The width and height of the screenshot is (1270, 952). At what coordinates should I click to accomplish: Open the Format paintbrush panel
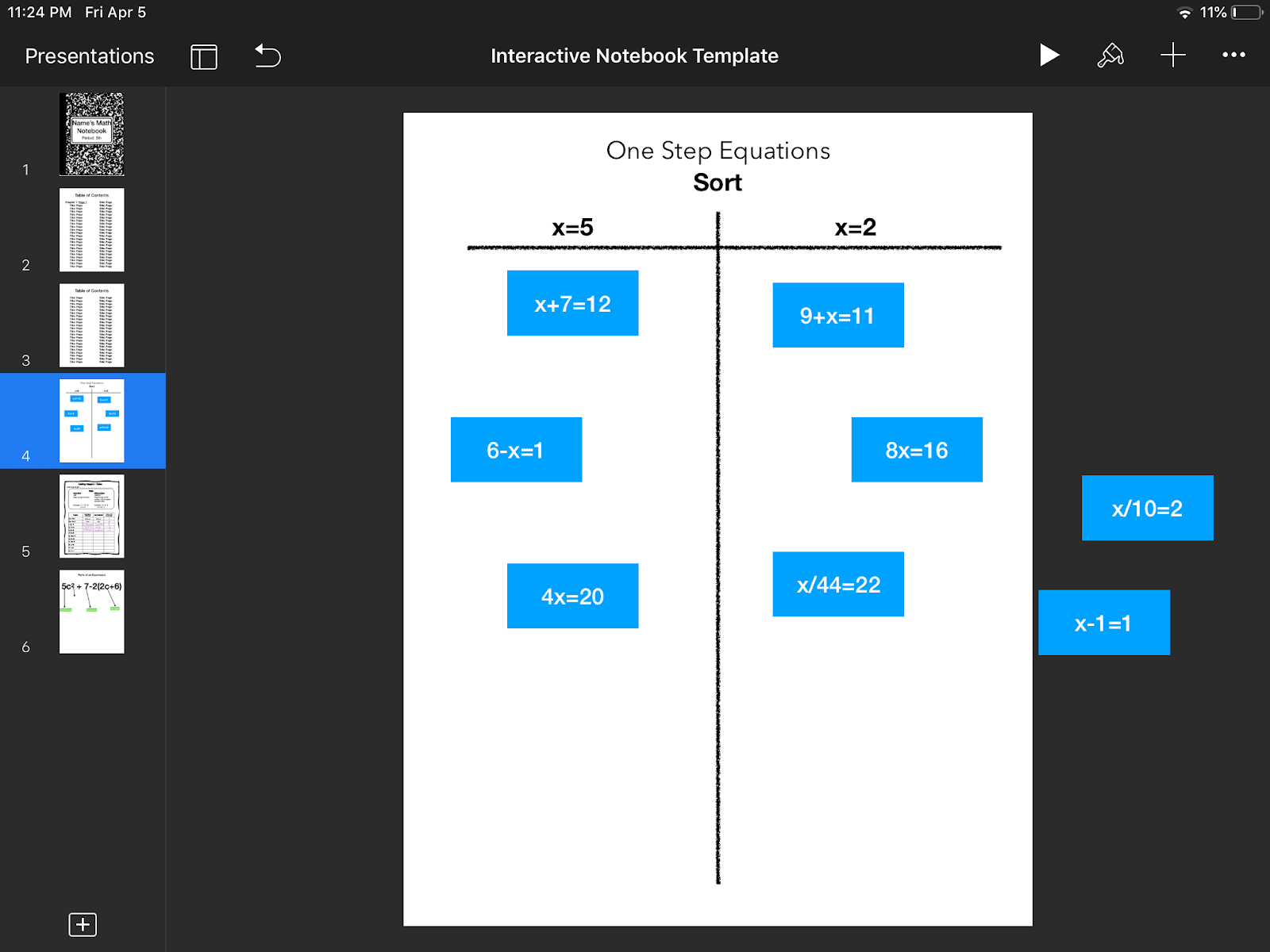[1110, 55]
